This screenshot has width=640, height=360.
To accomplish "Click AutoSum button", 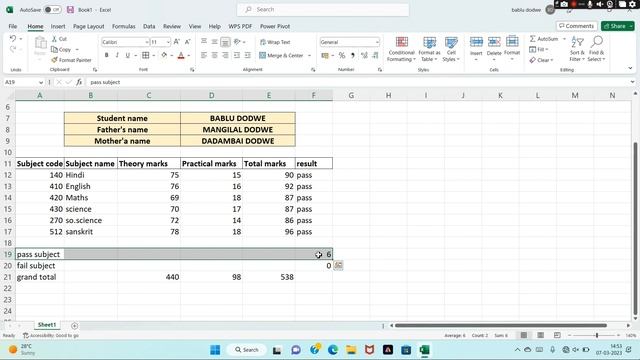I will pyautogui.click(x=544, y=39).
